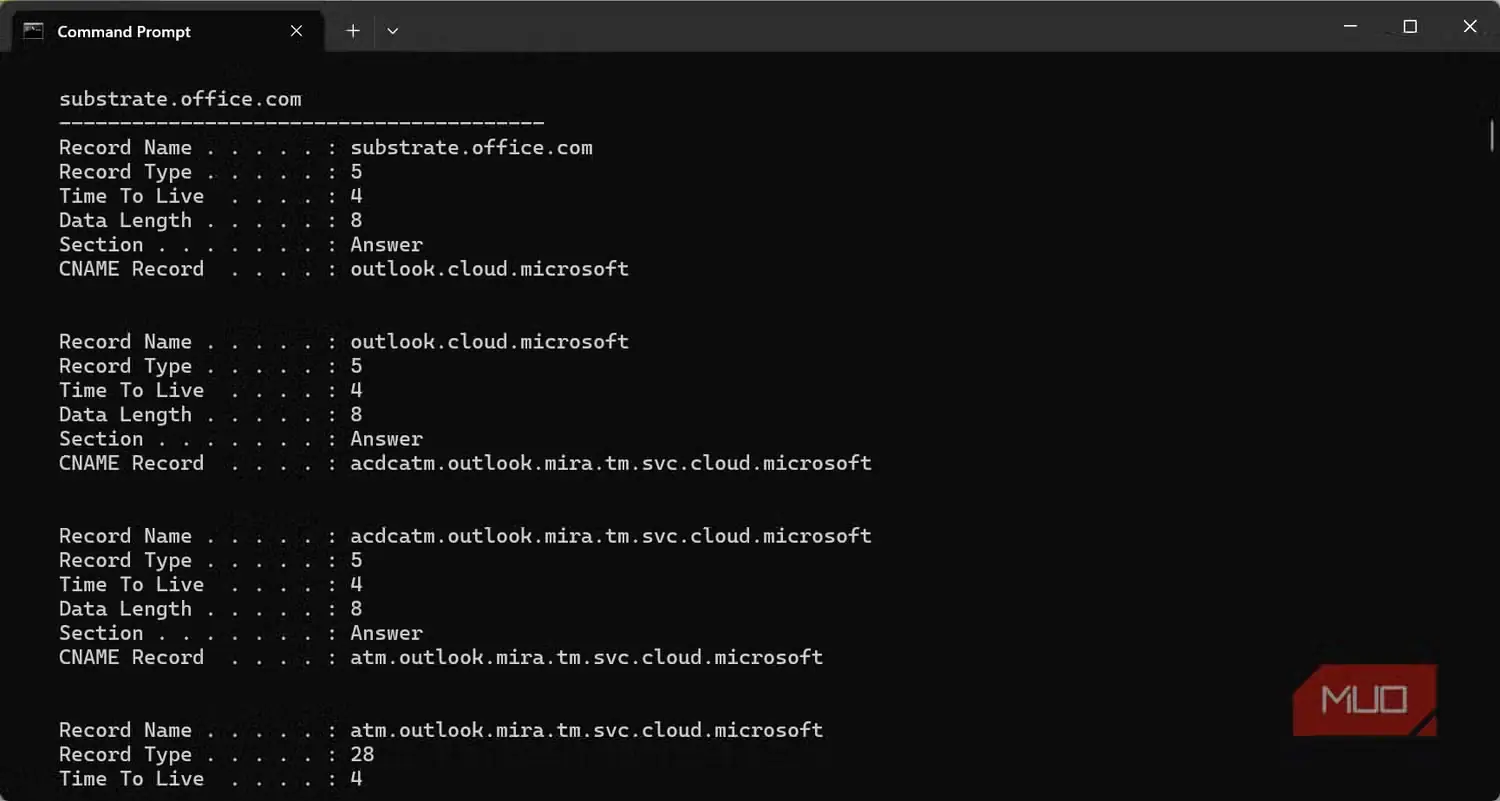Minimize the terminal window
This screenshot has height=801, width=1500.
click(1350, 27)
